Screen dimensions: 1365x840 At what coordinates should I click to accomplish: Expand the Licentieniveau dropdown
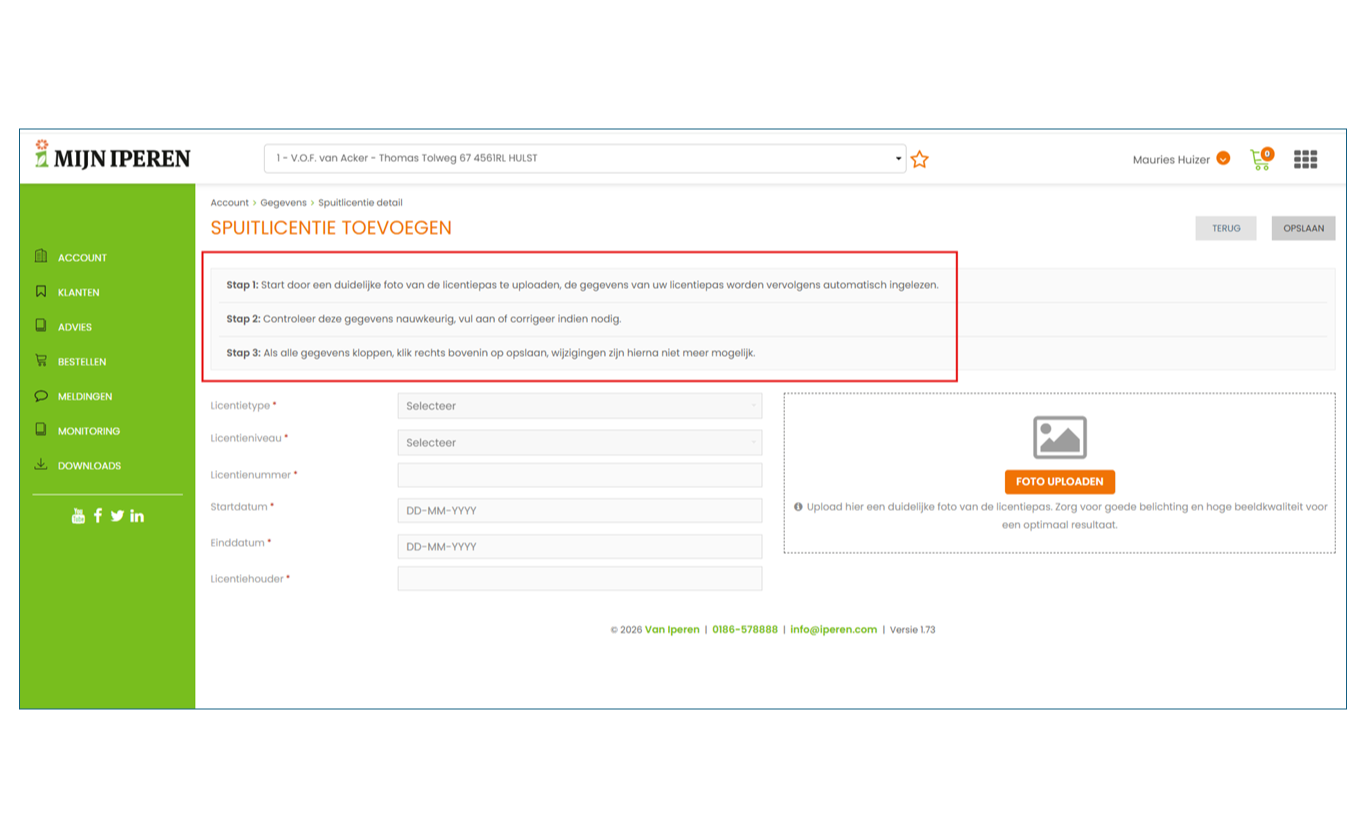tap(579, 442)
